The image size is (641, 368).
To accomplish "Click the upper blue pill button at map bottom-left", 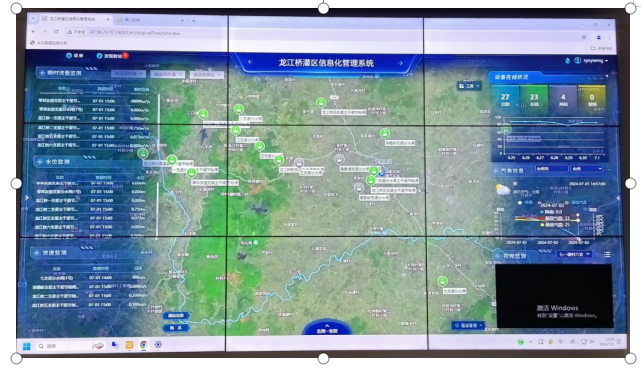I will (x=176, y=315).
